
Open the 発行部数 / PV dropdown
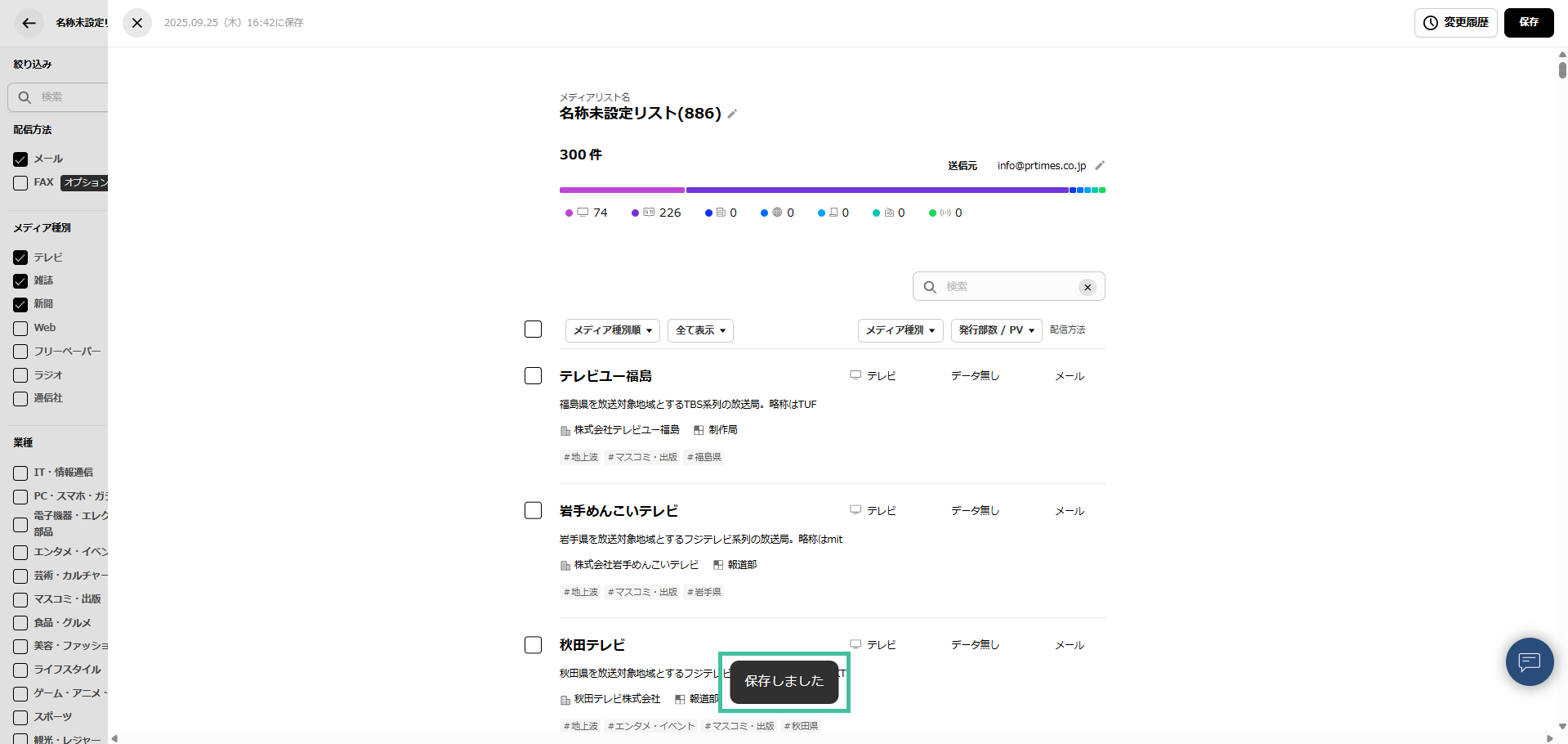996,330
